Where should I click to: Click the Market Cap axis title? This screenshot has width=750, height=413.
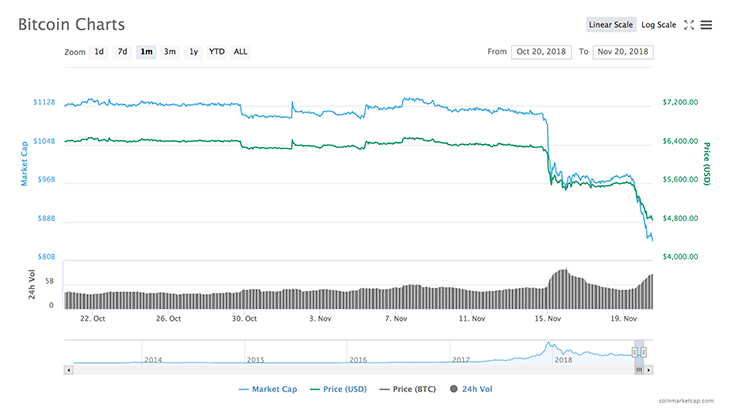pos(24,164)
